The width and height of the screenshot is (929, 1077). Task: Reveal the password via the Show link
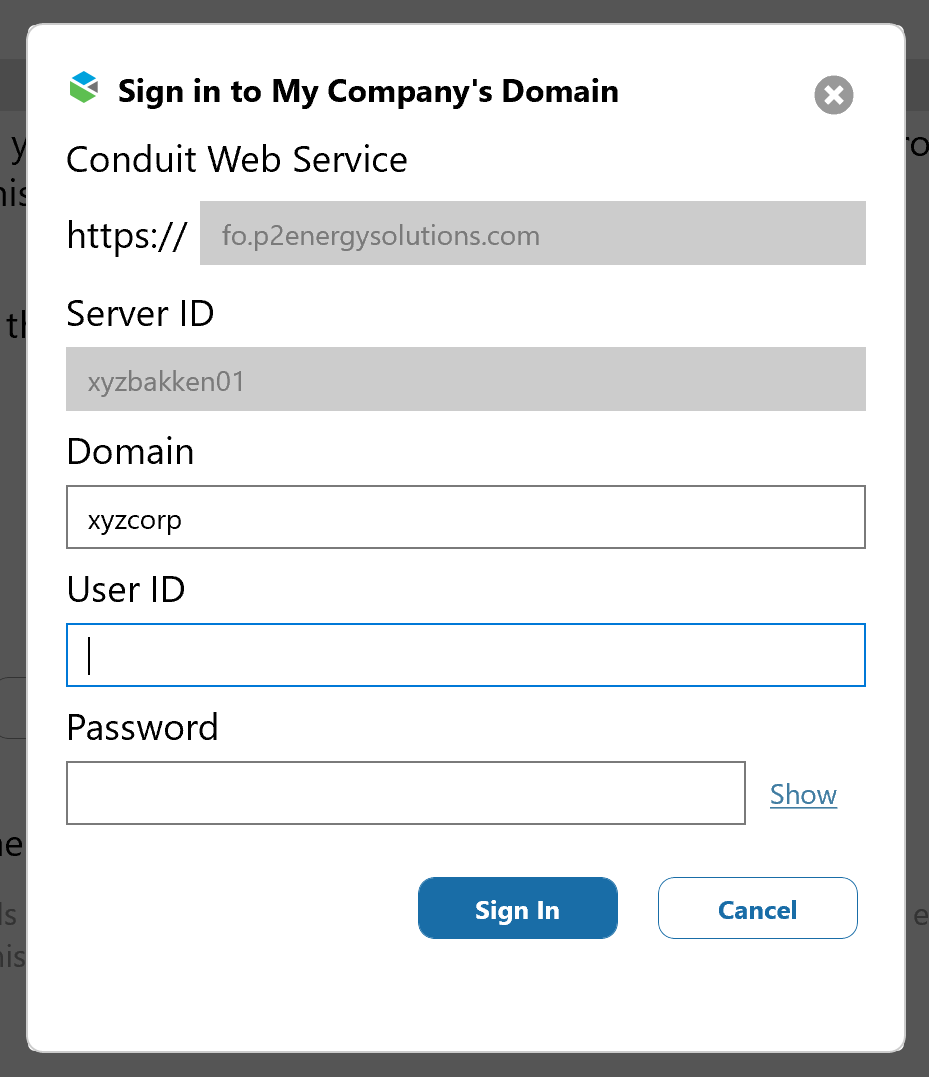click(x=803, y=795)
